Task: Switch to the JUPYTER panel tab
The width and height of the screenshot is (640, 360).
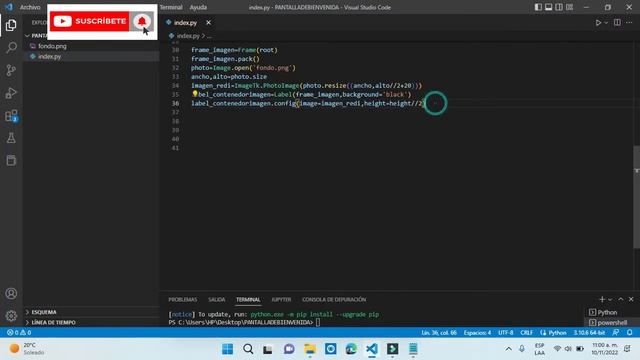Action: tap(281, 300)
